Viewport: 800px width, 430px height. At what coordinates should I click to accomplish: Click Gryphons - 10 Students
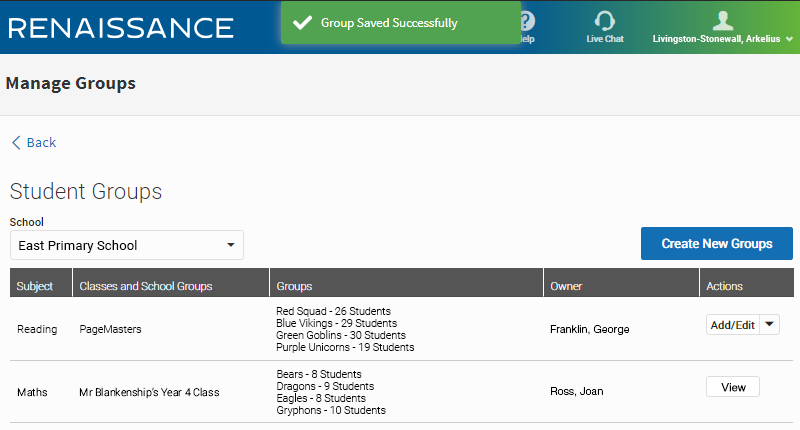[331, 410]
